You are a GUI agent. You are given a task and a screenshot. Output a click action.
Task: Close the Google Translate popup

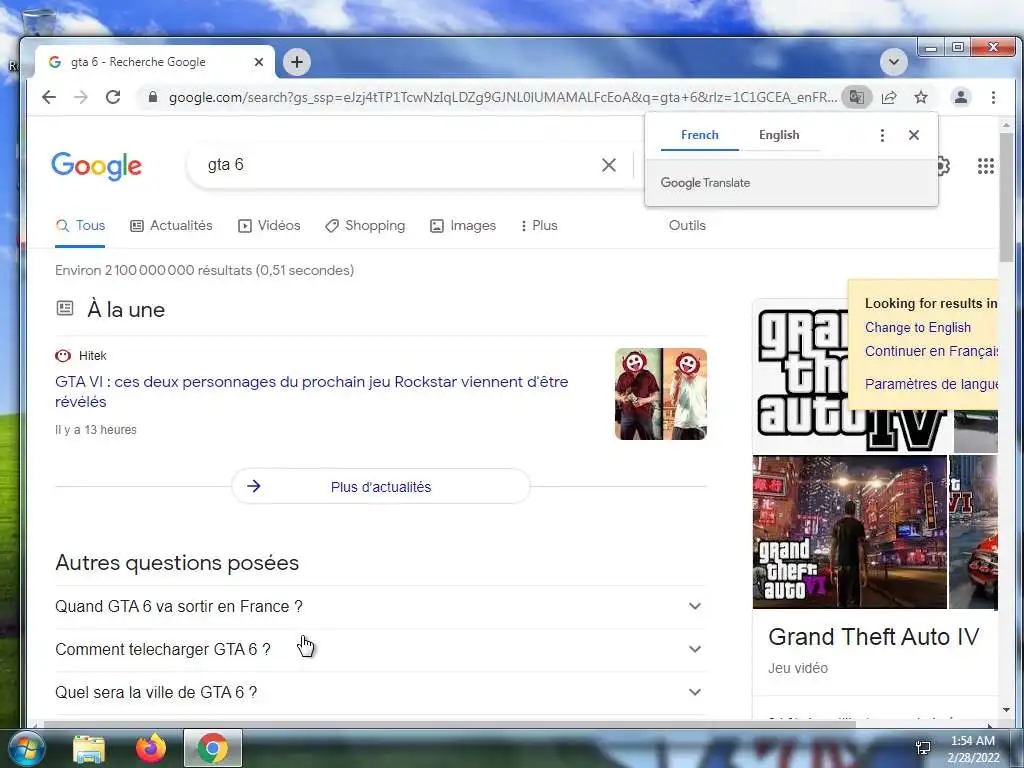pos(914,135)
